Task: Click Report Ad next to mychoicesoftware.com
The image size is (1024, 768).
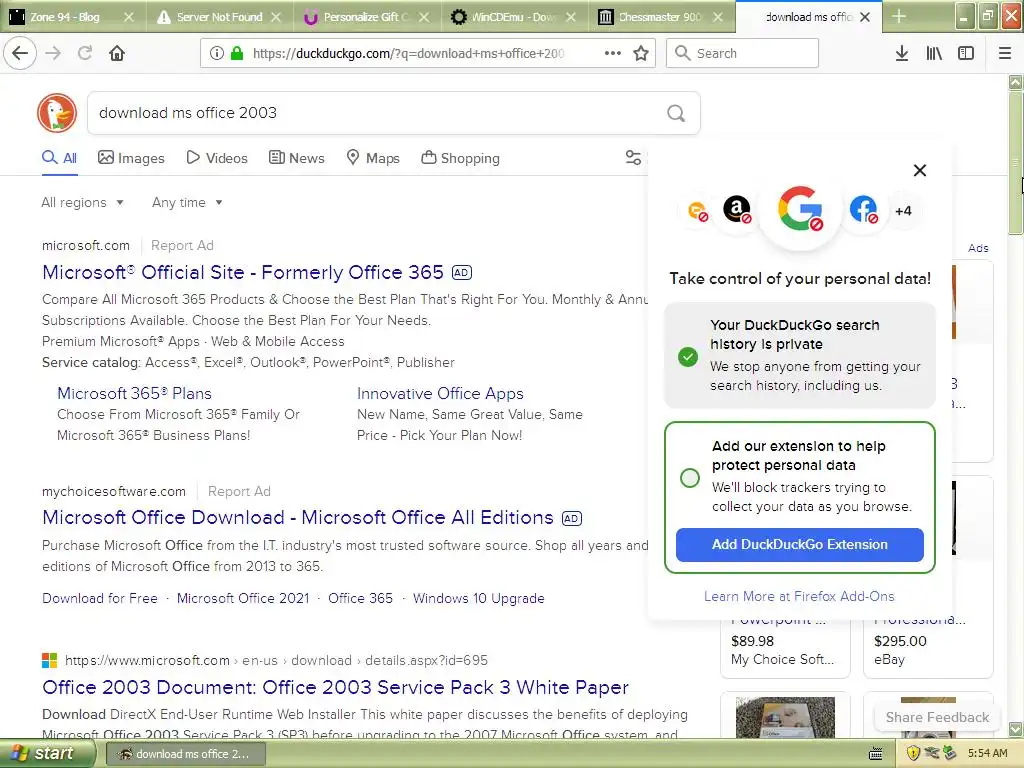Action: 239,491
